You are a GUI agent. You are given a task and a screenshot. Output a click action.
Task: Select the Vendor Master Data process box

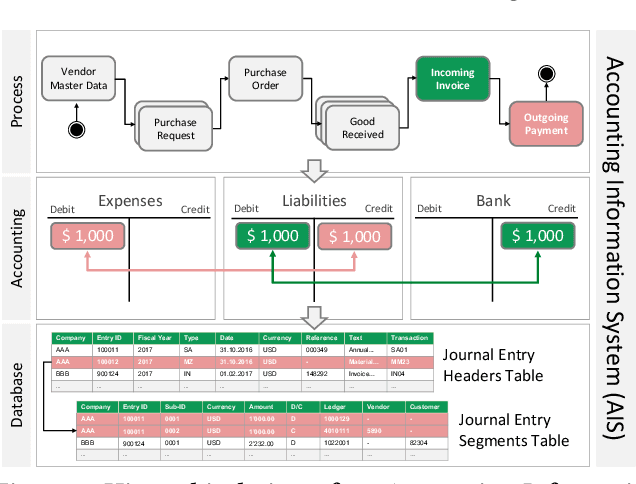point(79,80)
